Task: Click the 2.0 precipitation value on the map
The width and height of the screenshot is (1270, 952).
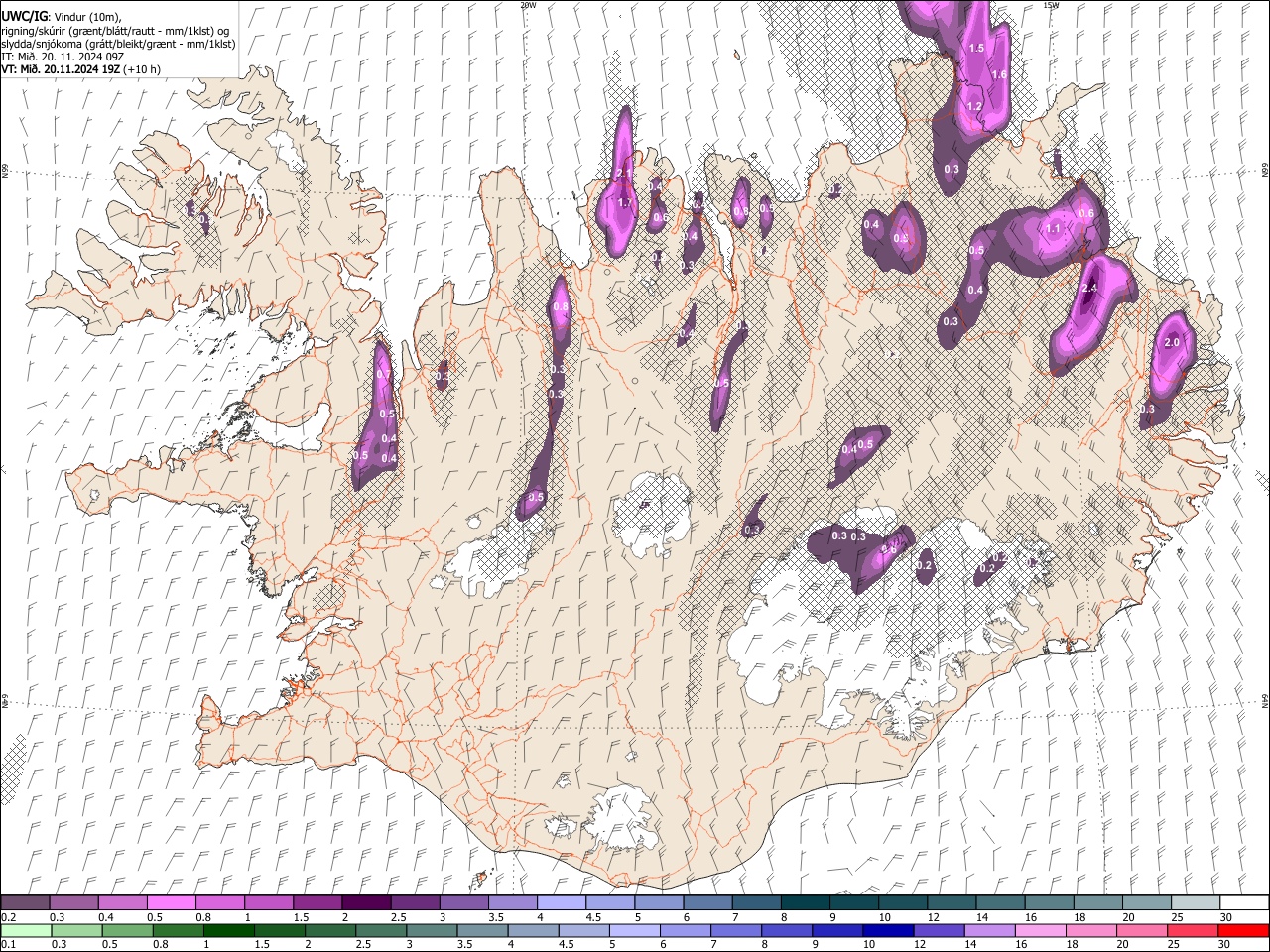Action: (x=1171, y=342)
